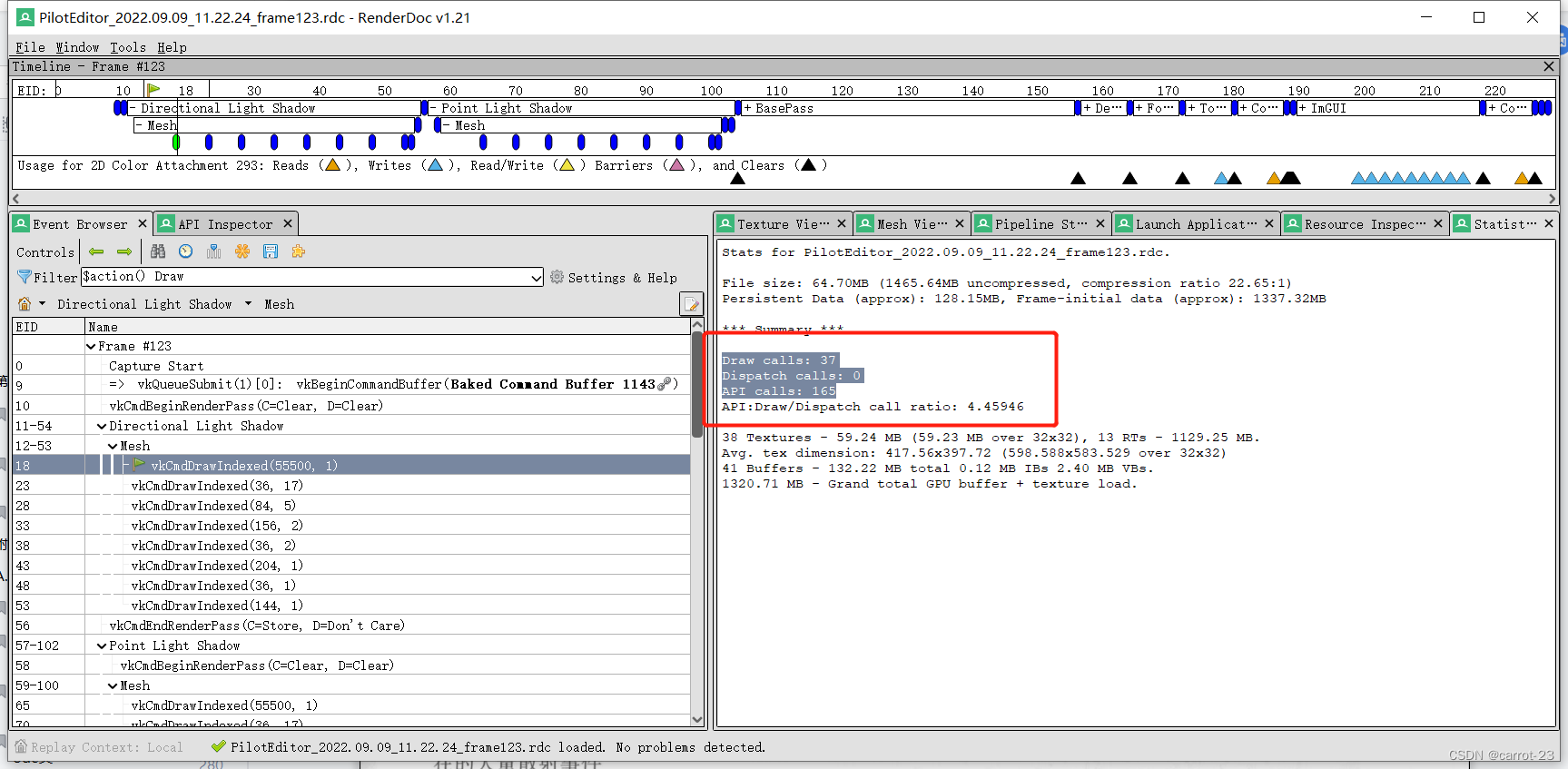Collapse the Frame #123 tree node
The width and height of the screenshot is (1568, 769).
(91, 346)
